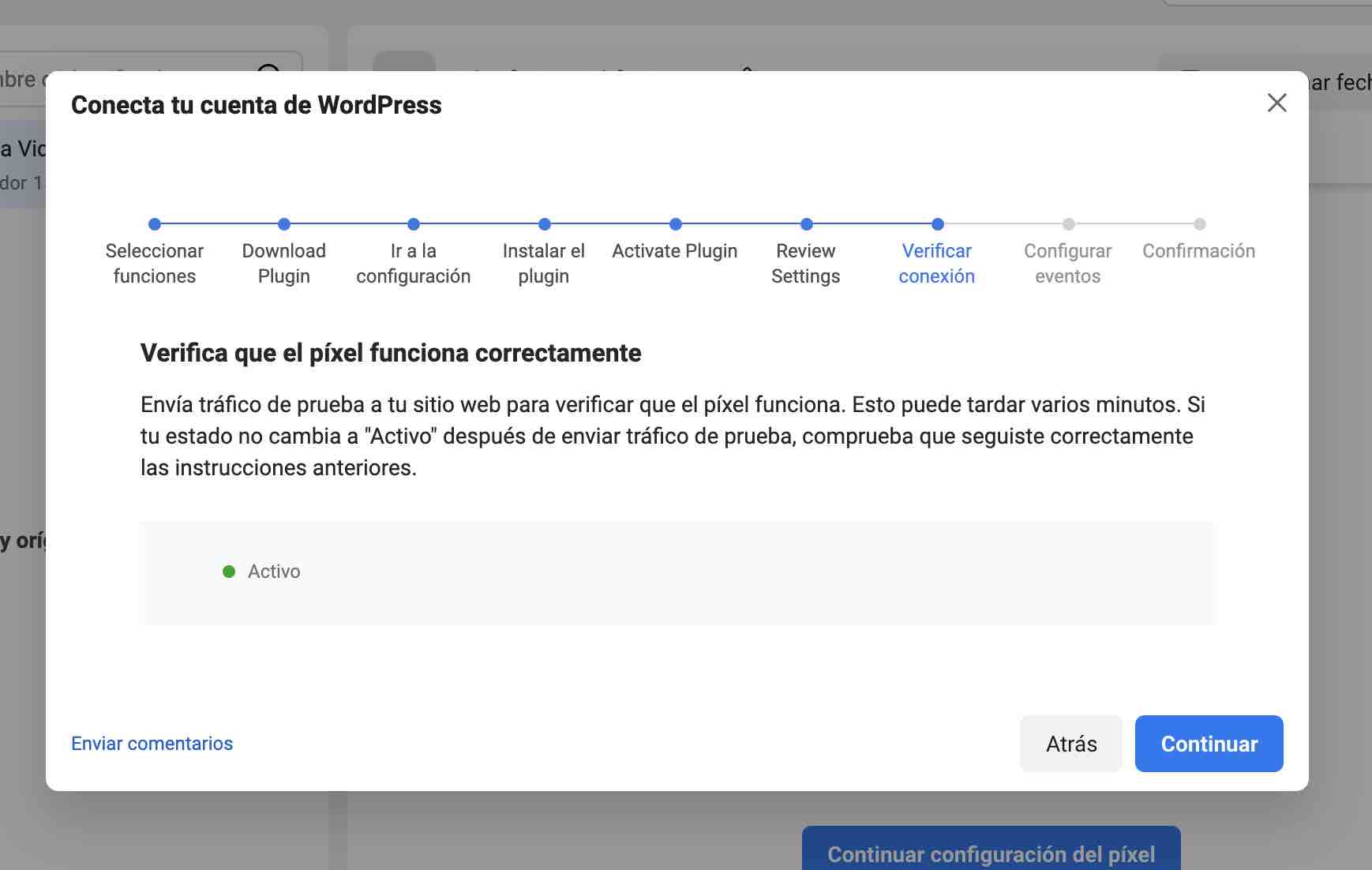Select the Configurar eventos step

[1068, 264]
